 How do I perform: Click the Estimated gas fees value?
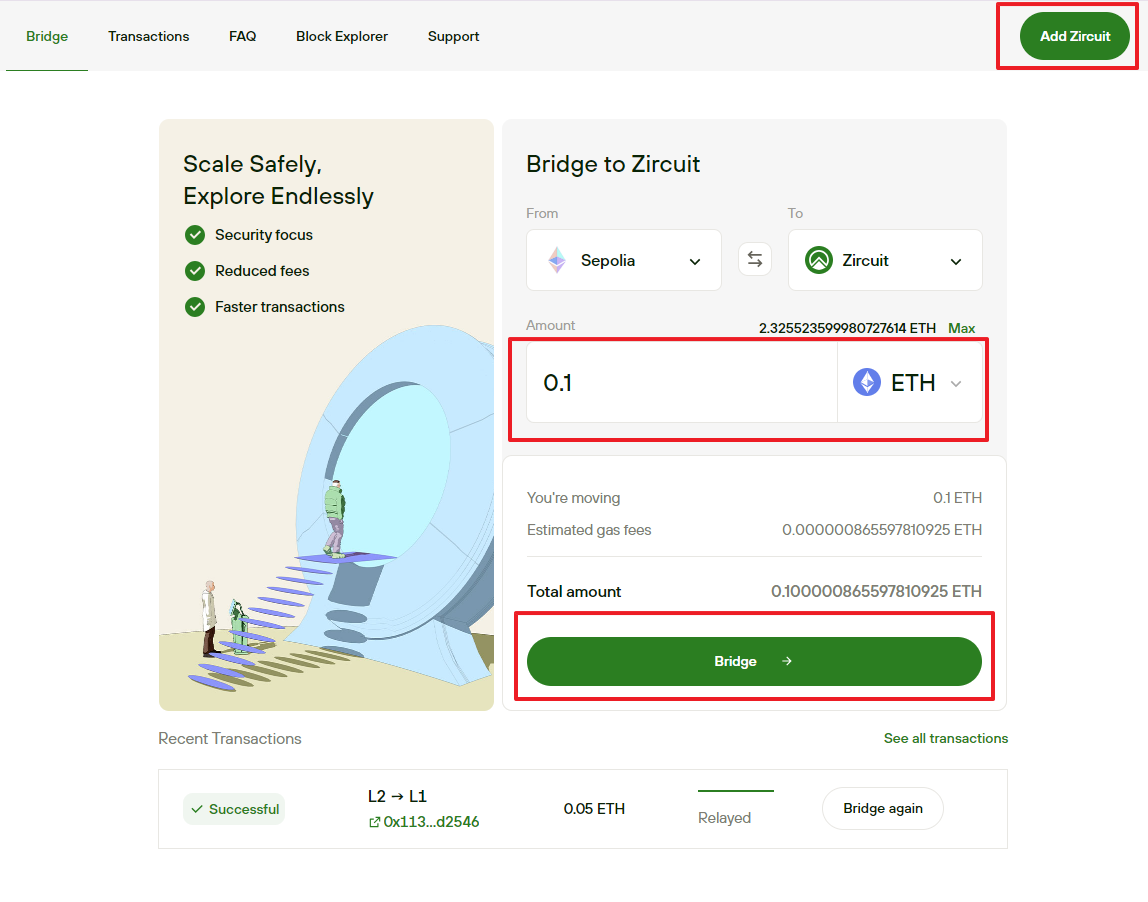[882, 529]
